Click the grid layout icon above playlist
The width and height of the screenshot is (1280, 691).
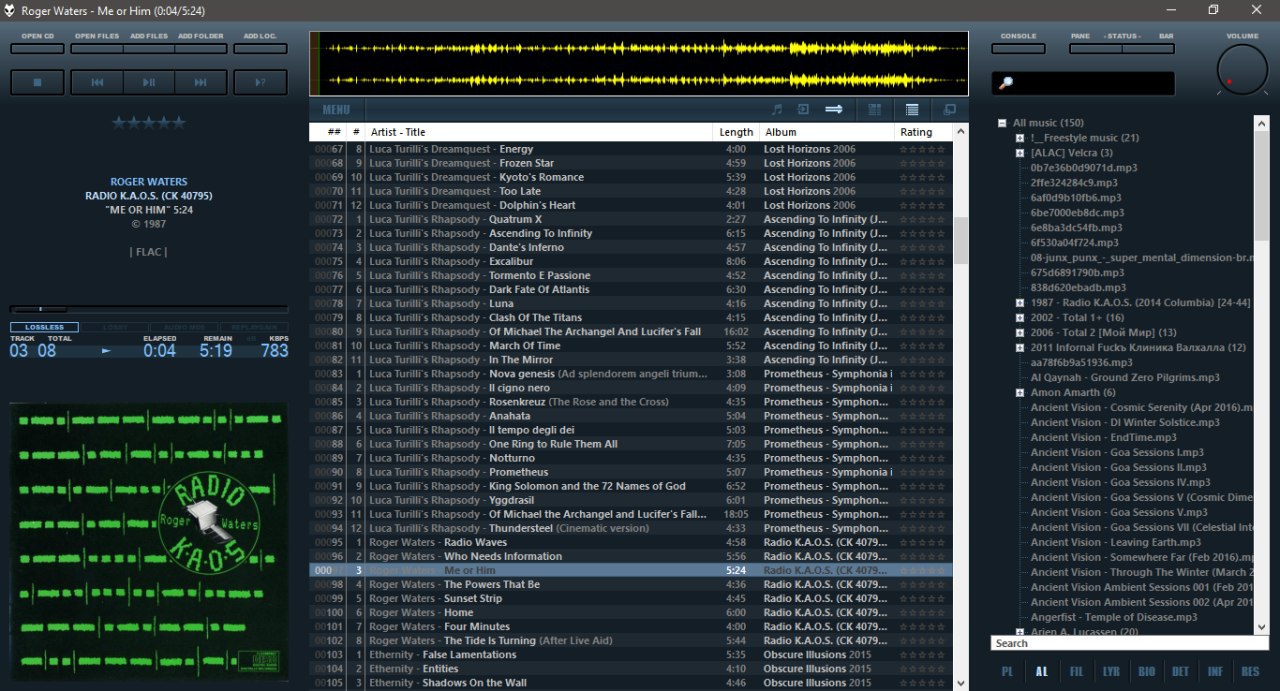pos(875,110)
